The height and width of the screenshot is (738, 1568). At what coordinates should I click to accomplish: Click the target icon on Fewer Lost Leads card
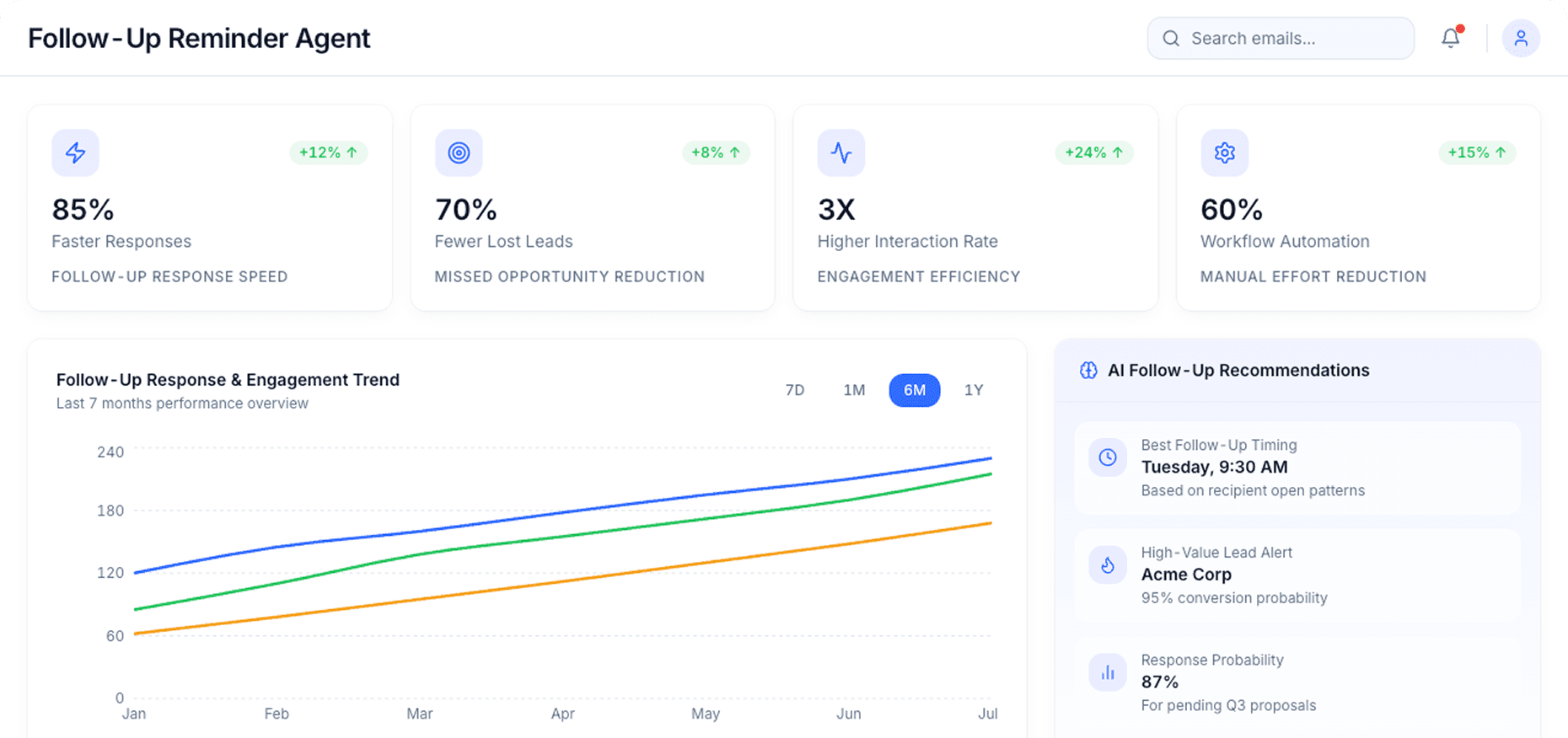[x=459, y=152]
